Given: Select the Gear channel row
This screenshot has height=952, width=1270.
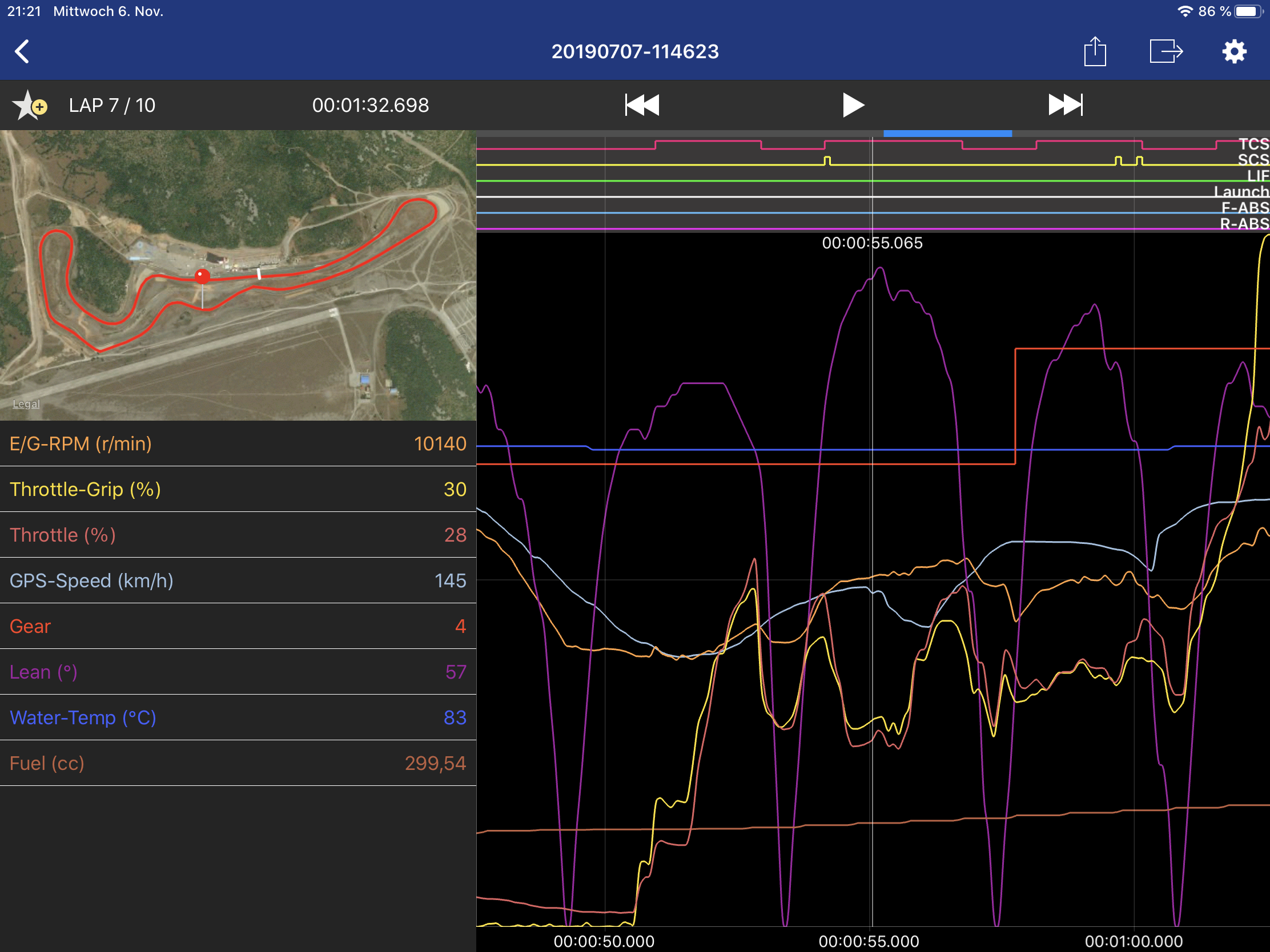Looking at the screenshot, I should pos(238,626).
